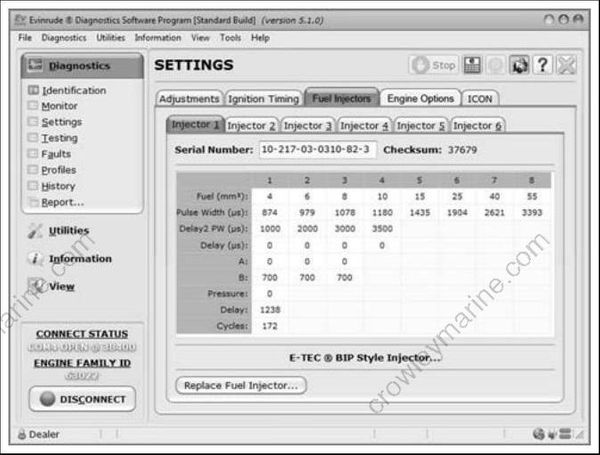Click the Information 'i' icon
Viewport: 600px width, 455px height.
click(35, 259)
